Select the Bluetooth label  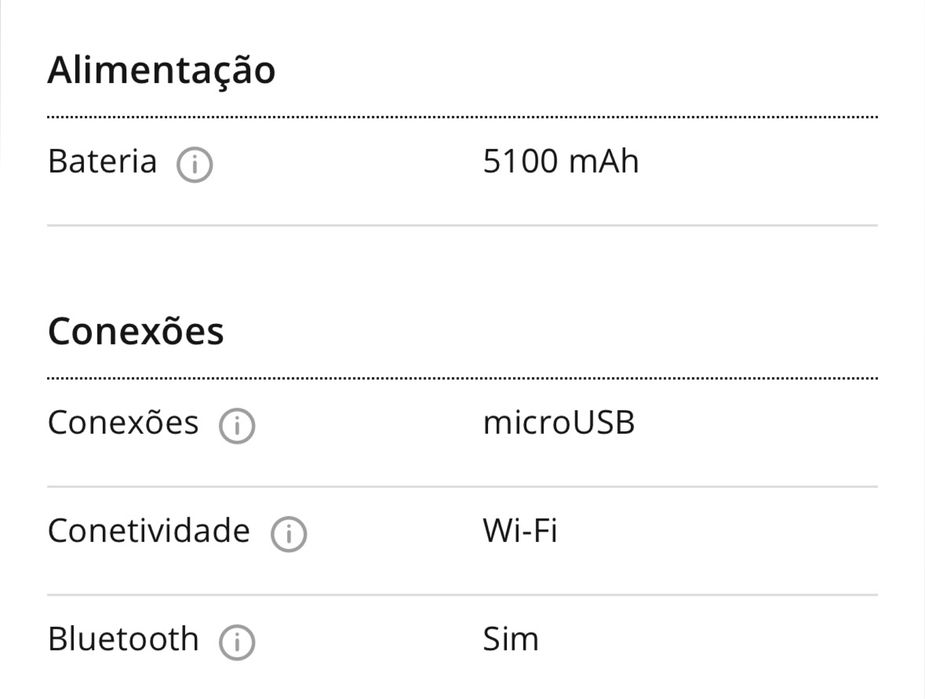click(x=123, y=639)
